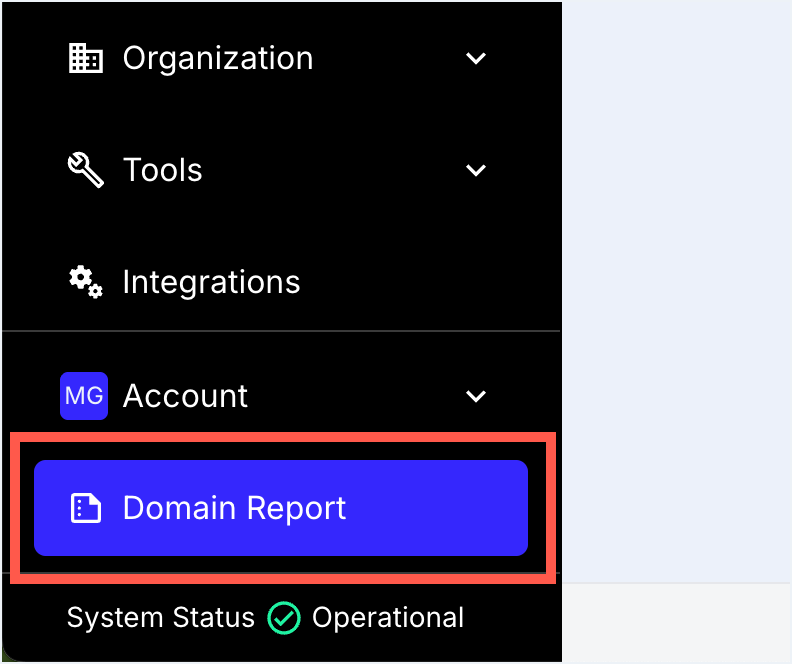The image size is (792, 664).
Task: Click the Tools wrench icon
Action: (85, 170)
